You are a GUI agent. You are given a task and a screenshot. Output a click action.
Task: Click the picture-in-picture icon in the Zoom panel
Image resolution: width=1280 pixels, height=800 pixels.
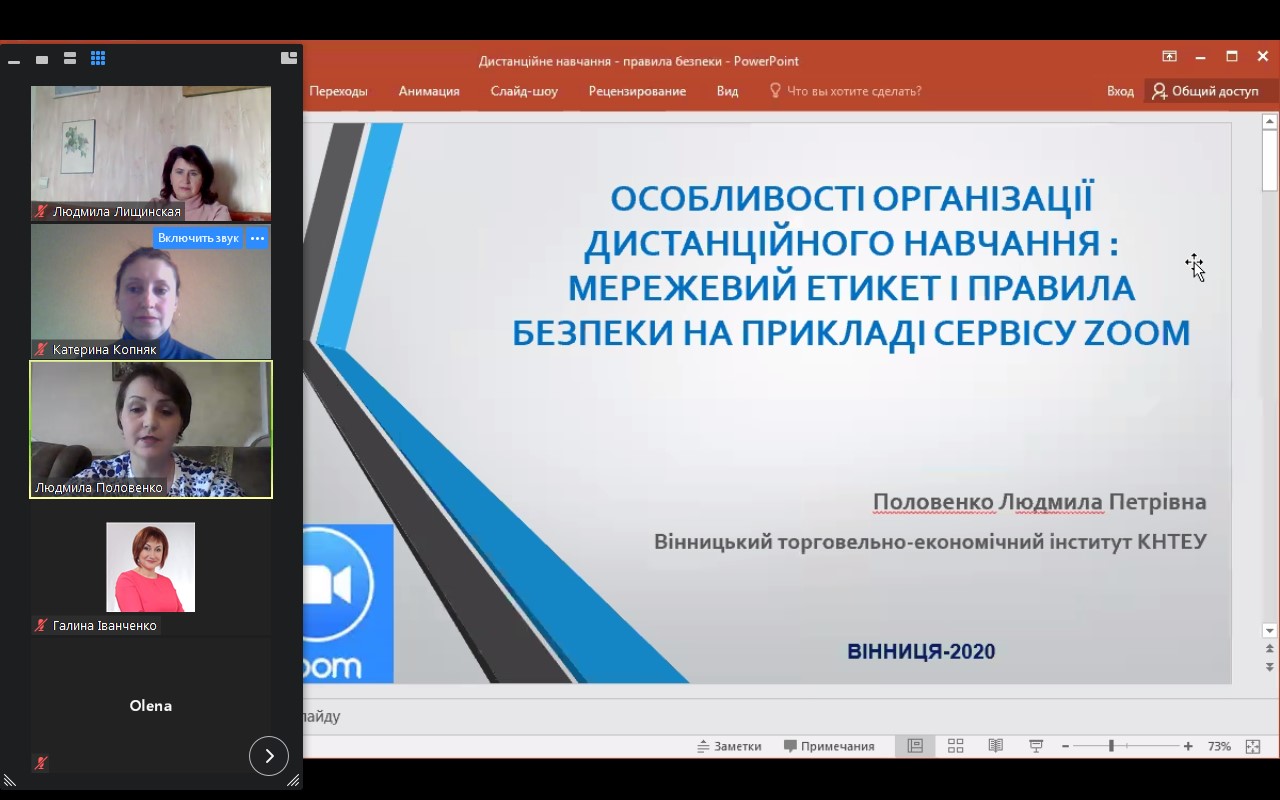point(289,58)
